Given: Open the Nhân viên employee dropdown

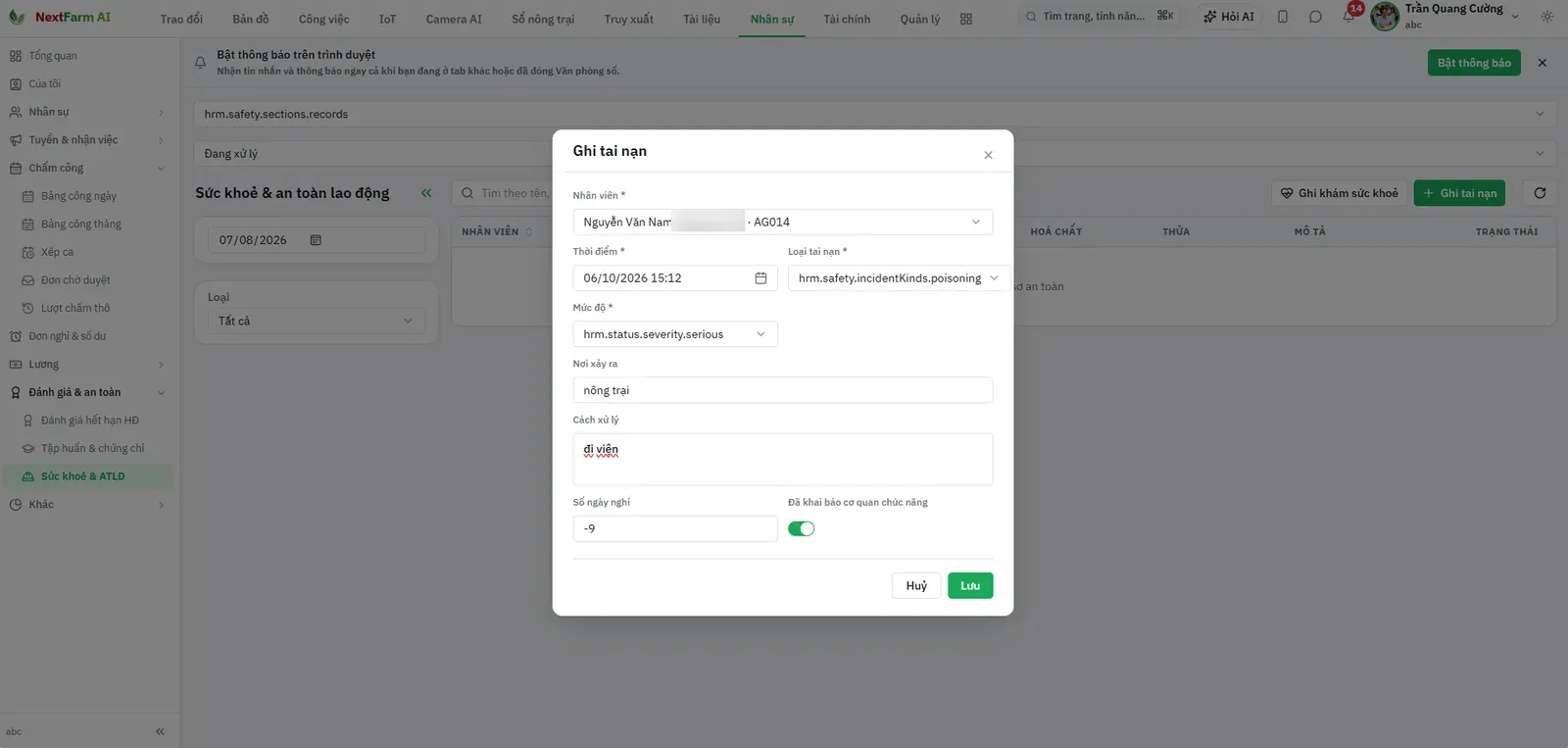Looking at the screenshot, I should (x=782, y=223).
